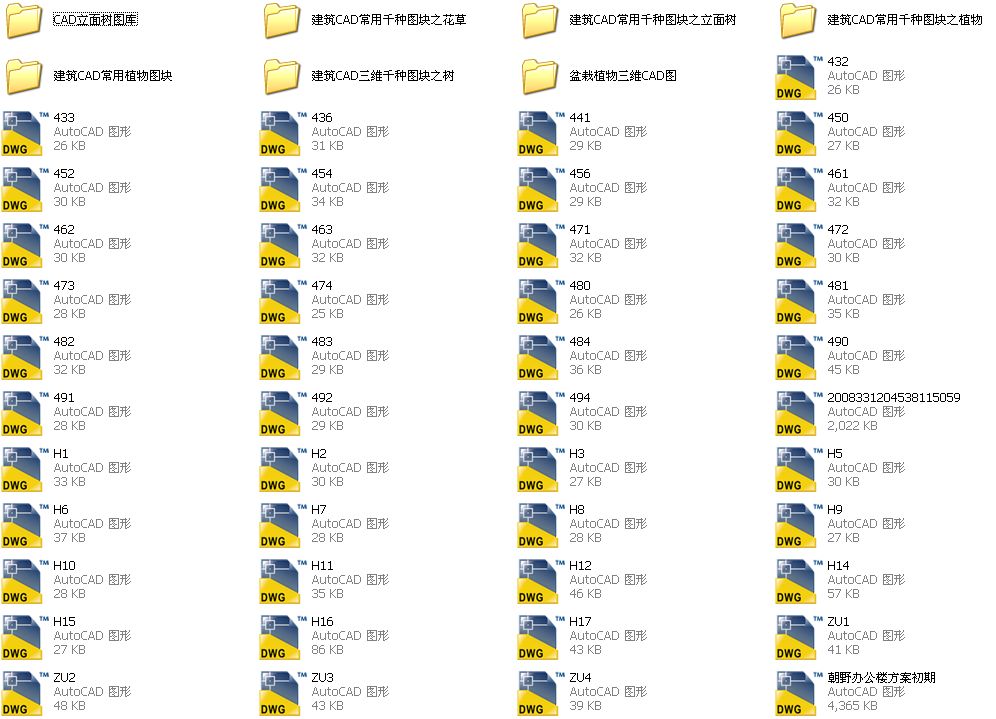The image size is (996, 719).
Task: Select the file name label 473
Action: [x=64, y=286]
